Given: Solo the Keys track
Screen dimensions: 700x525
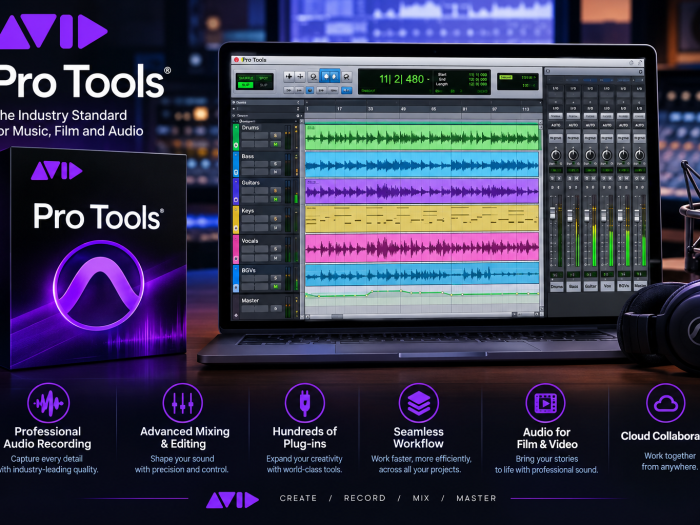Looking at the screenshot, I should tap(275, 219).
